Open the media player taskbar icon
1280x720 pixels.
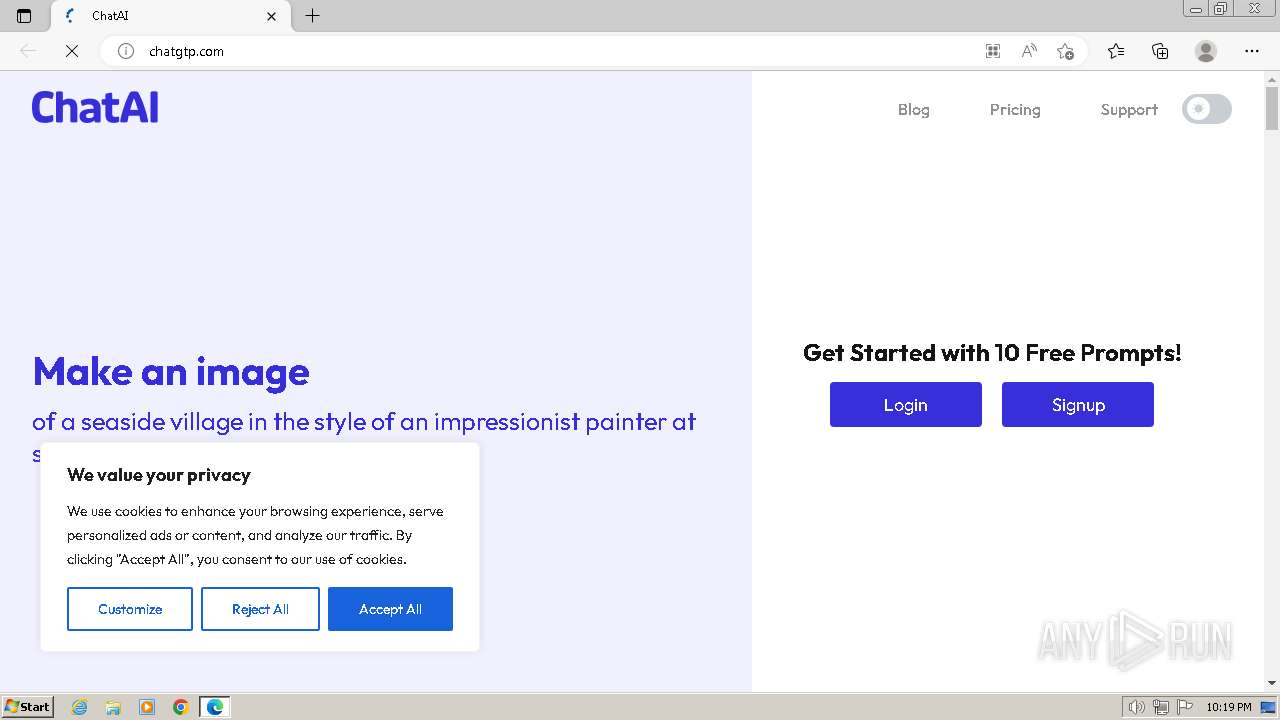(147, 707)
